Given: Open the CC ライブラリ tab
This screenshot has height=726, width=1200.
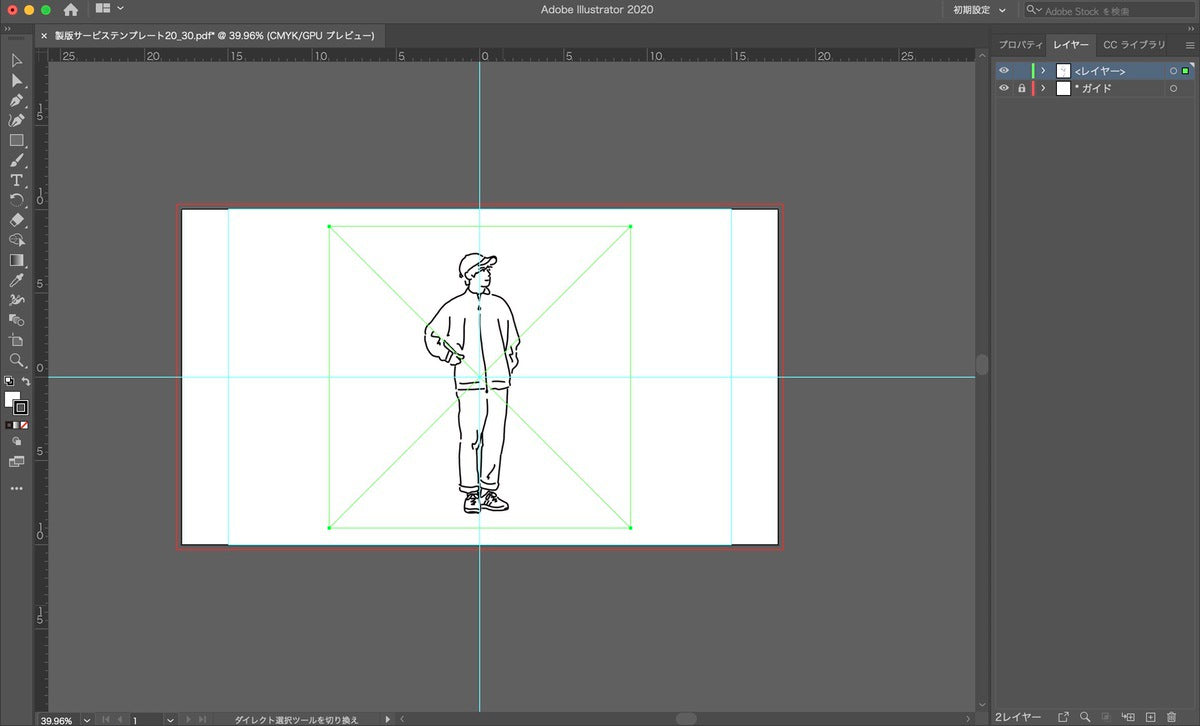Looking at the screenshot, I should pyautogui.click(x=1134, y=45).
